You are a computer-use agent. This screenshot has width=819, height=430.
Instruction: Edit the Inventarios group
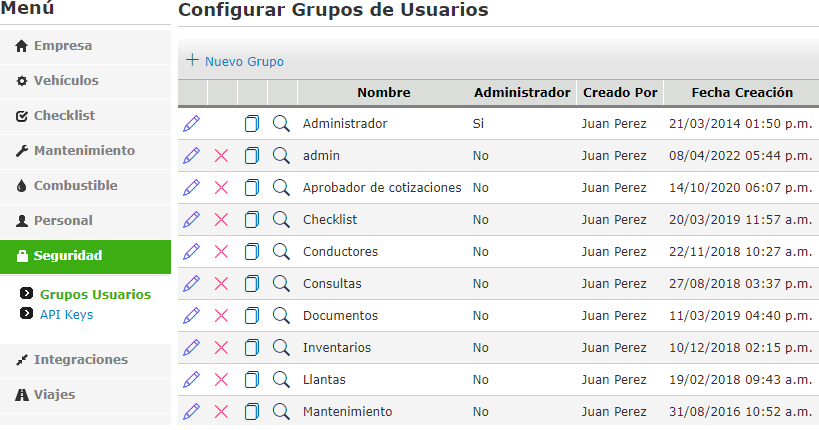(192, 347)
